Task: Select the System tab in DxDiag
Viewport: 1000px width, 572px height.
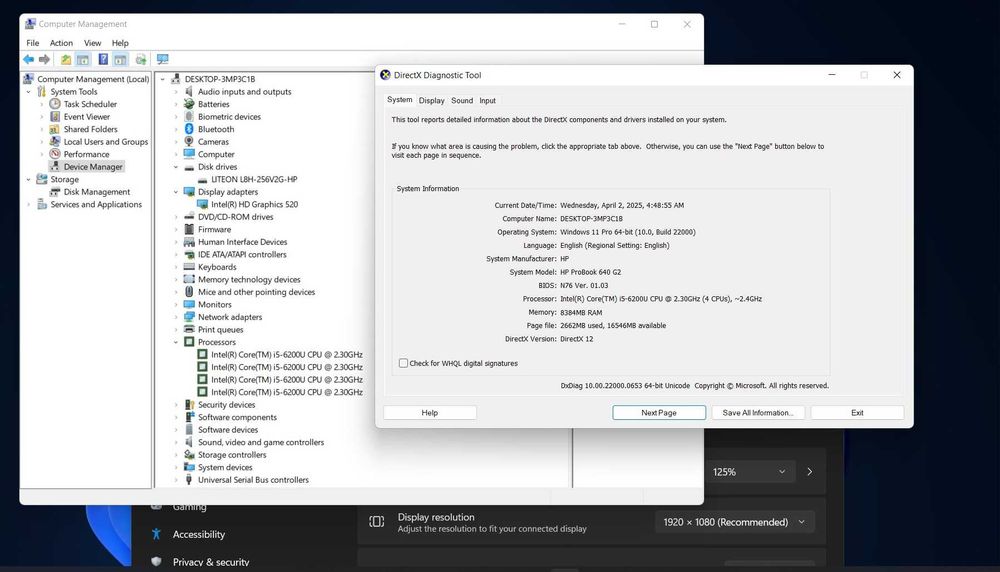Action: click(x=399, y=99)
